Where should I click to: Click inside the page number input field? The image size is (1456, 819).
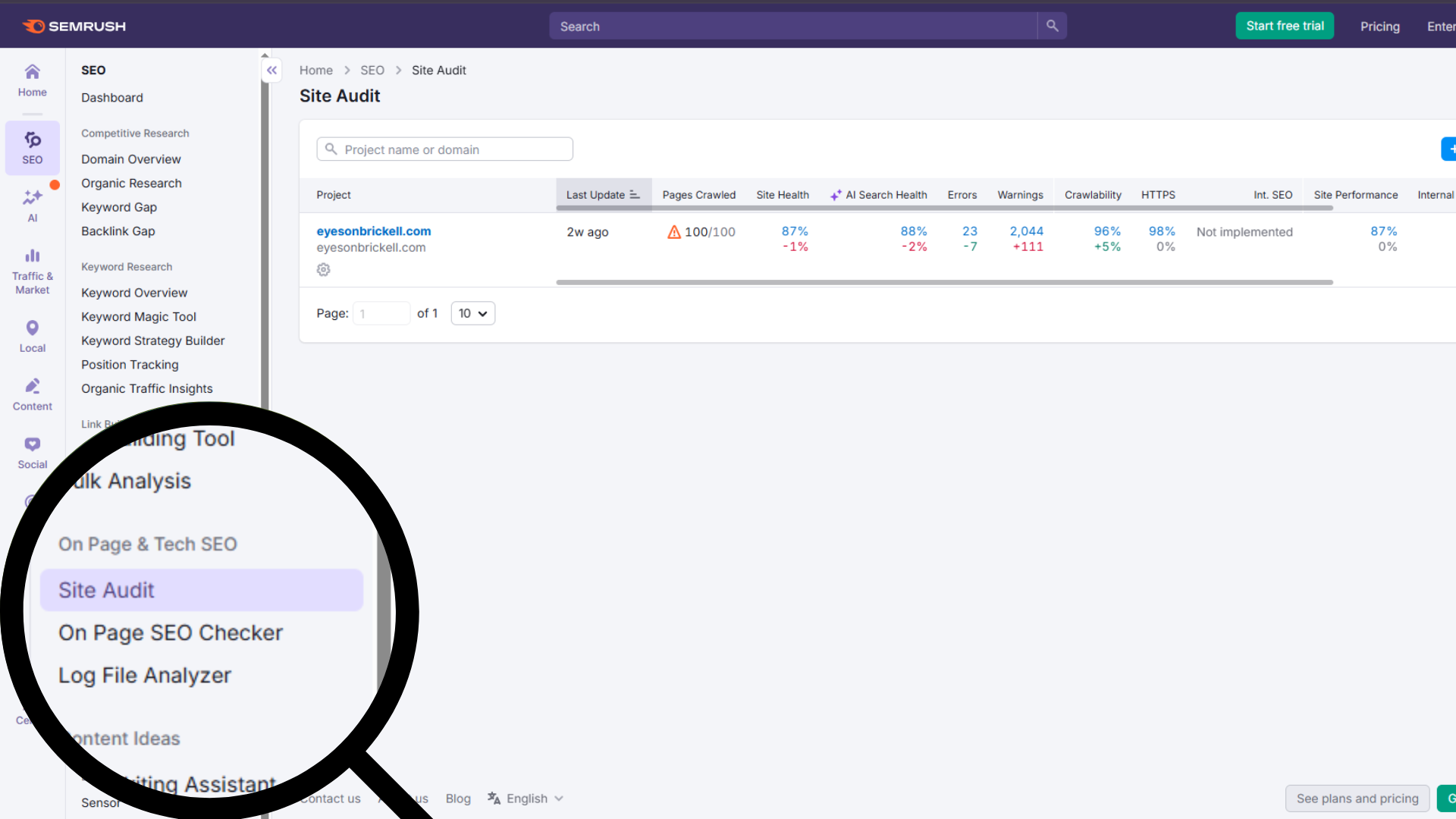pyautogui.click(x=381, y=313)
